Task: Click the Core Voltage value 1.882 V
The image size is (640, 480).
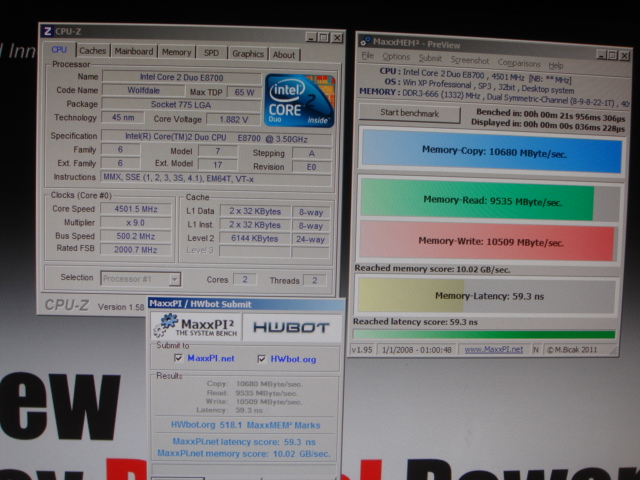Action: (x=233, y=119)
